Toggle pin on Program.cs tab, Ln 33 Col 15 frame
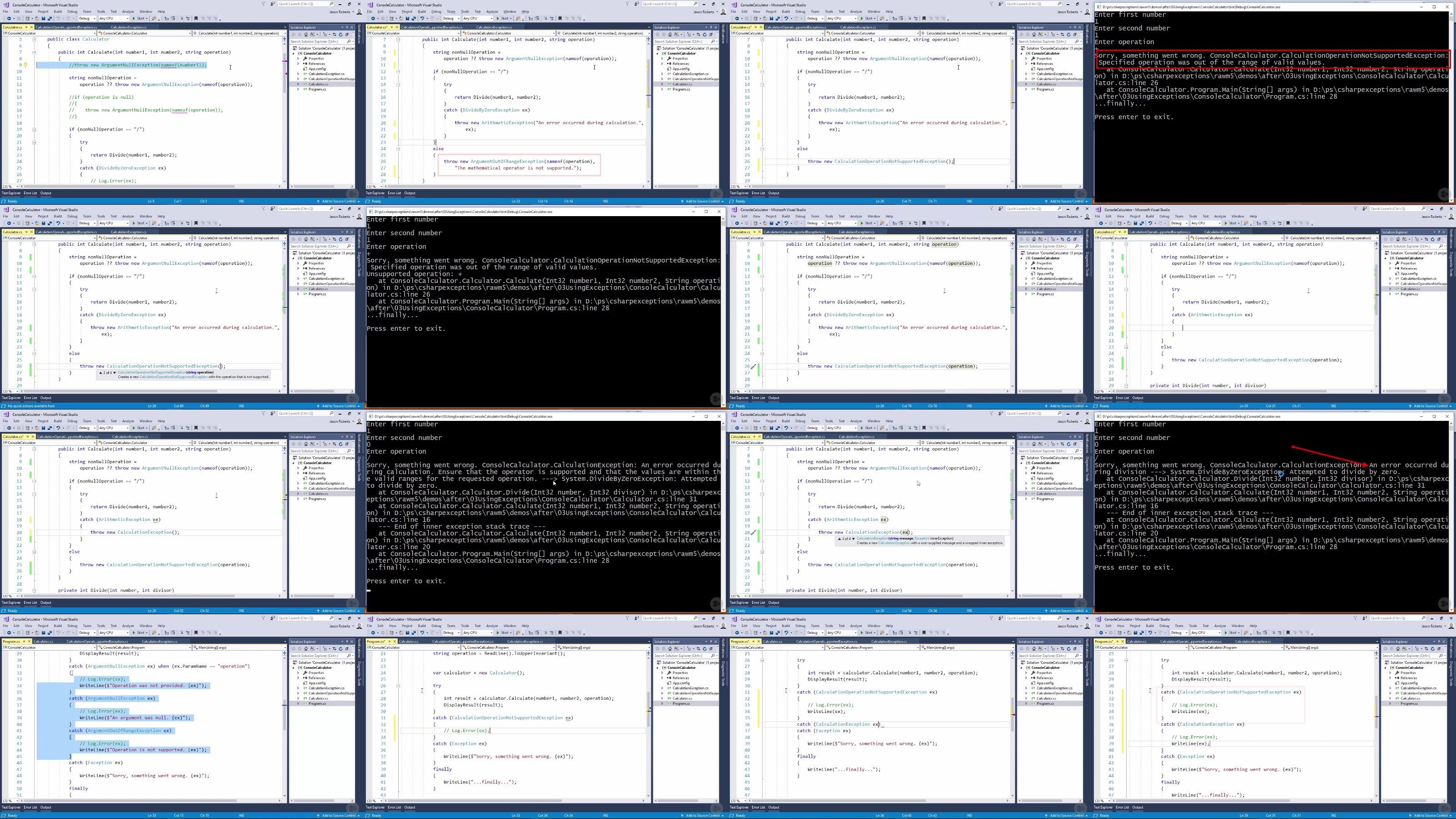 pyautogui.click(x=24, y=642)
